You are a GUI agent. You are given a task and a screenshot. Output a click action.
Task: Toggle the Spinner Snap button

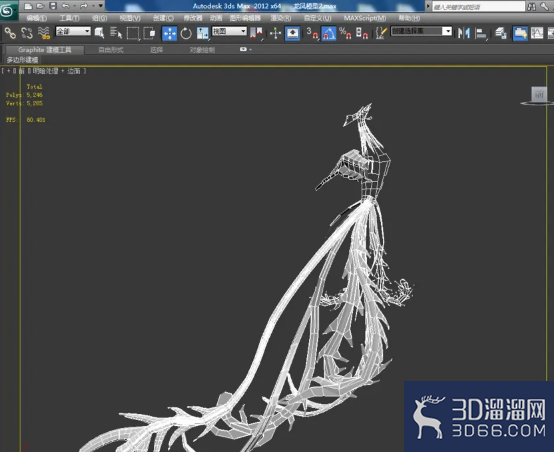(362, 34)
